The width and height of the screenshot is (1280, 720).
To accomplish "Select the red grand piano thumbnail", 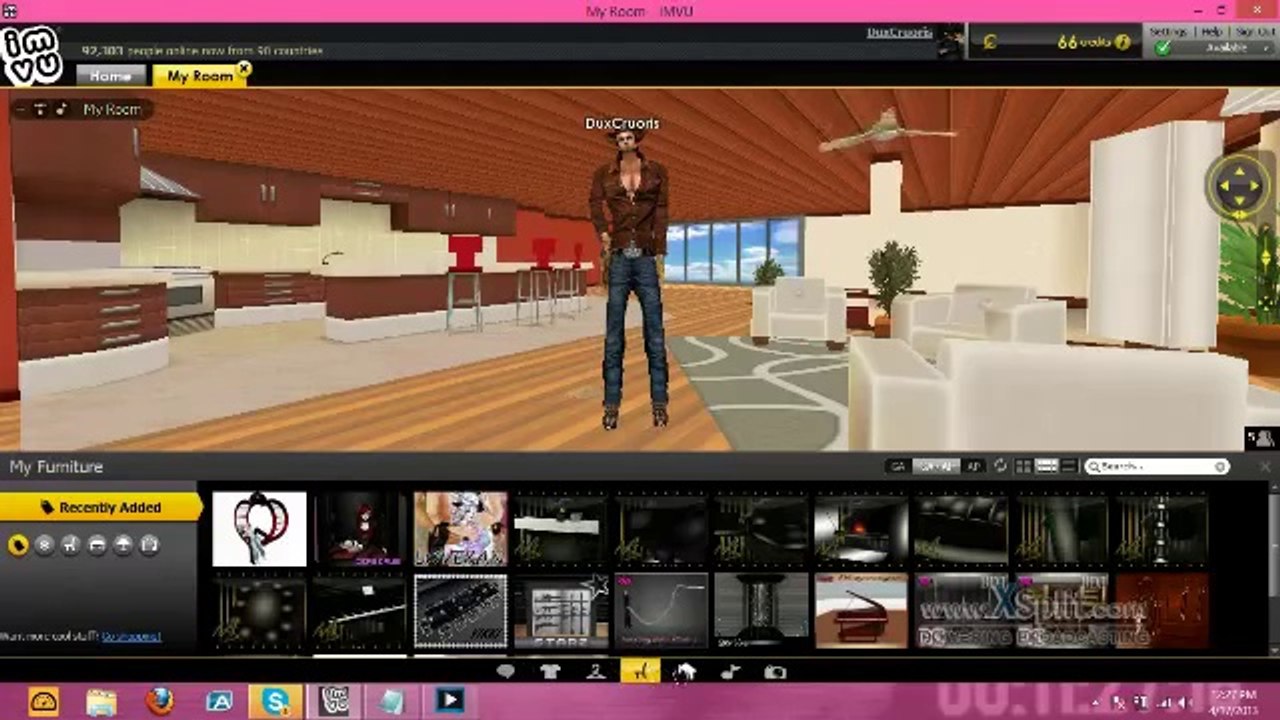I will pyautogui.click(x=861, y=610).
